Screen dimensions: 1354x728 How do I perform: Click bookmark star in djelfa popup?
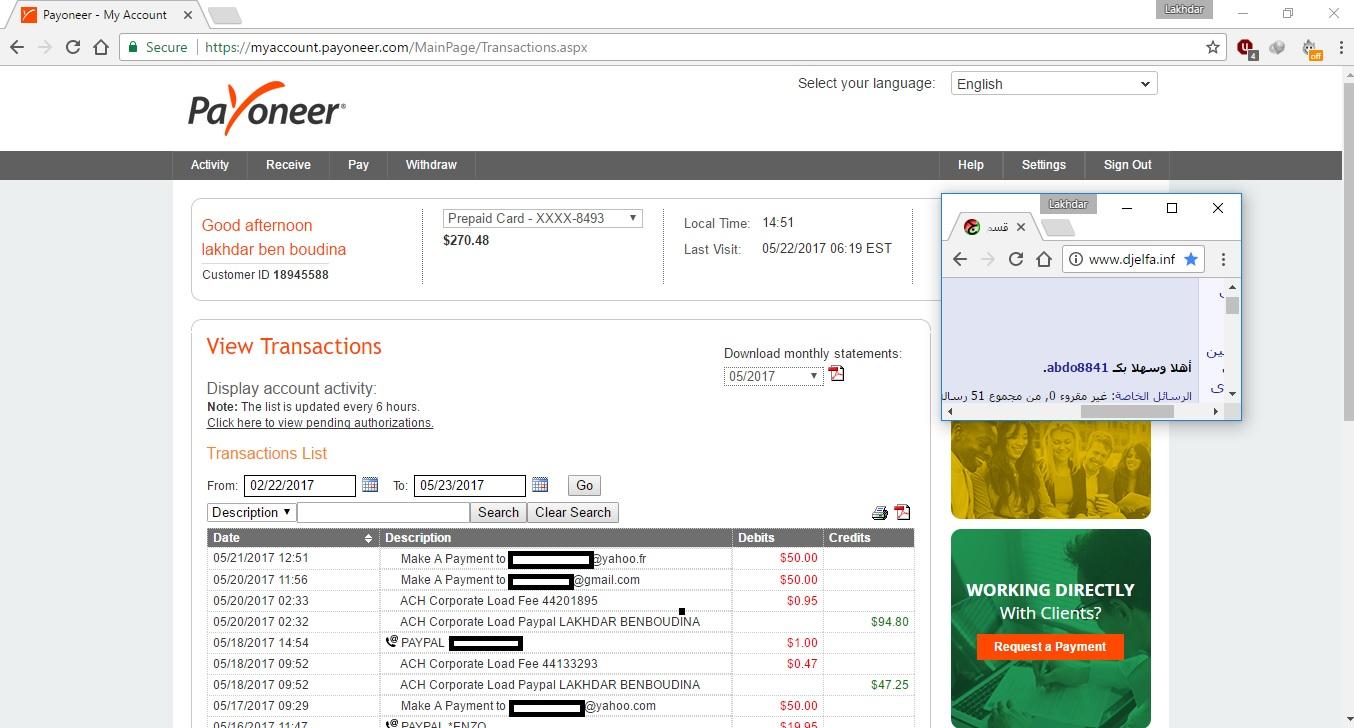1191,259
